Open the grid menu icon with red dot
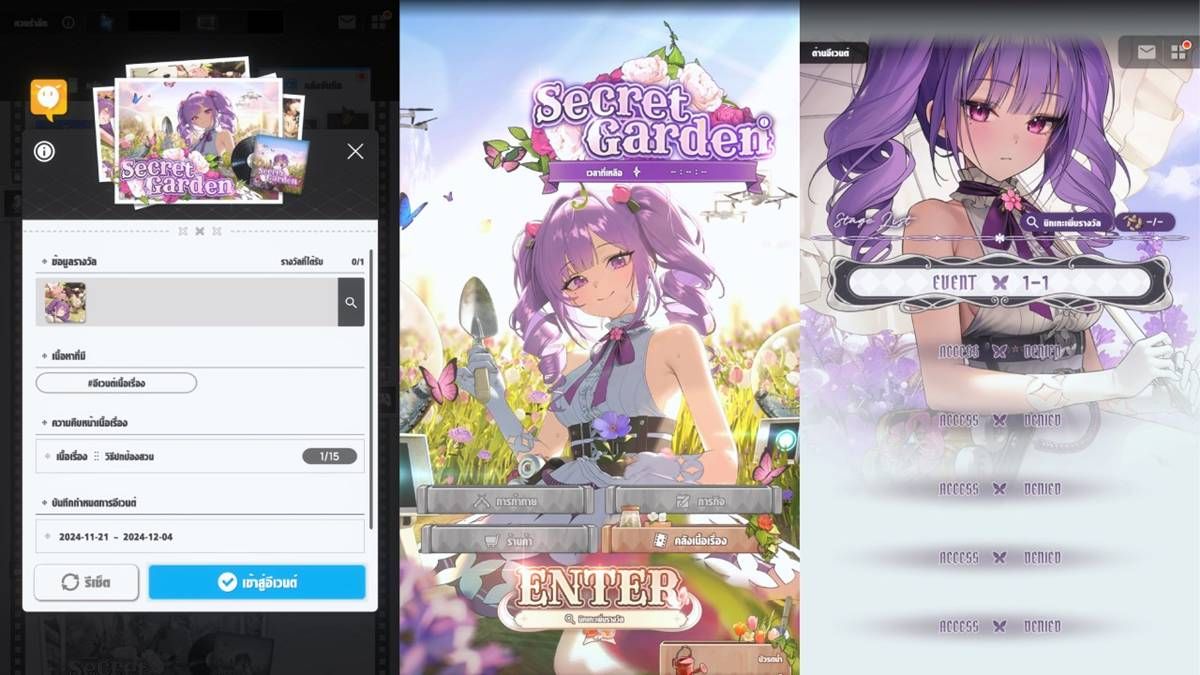The height and width of the screenshot is (675, 1200). tap(1178, 52)
